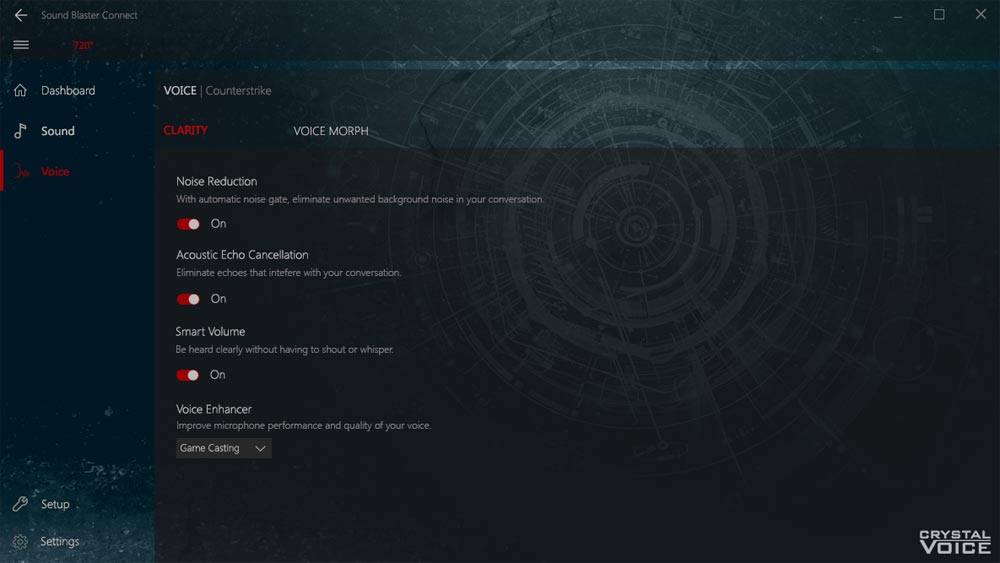The width and height of the screenshot is (1000, 563).
Task: Open the hamburger menu
Action: click(x=20, y=44)
